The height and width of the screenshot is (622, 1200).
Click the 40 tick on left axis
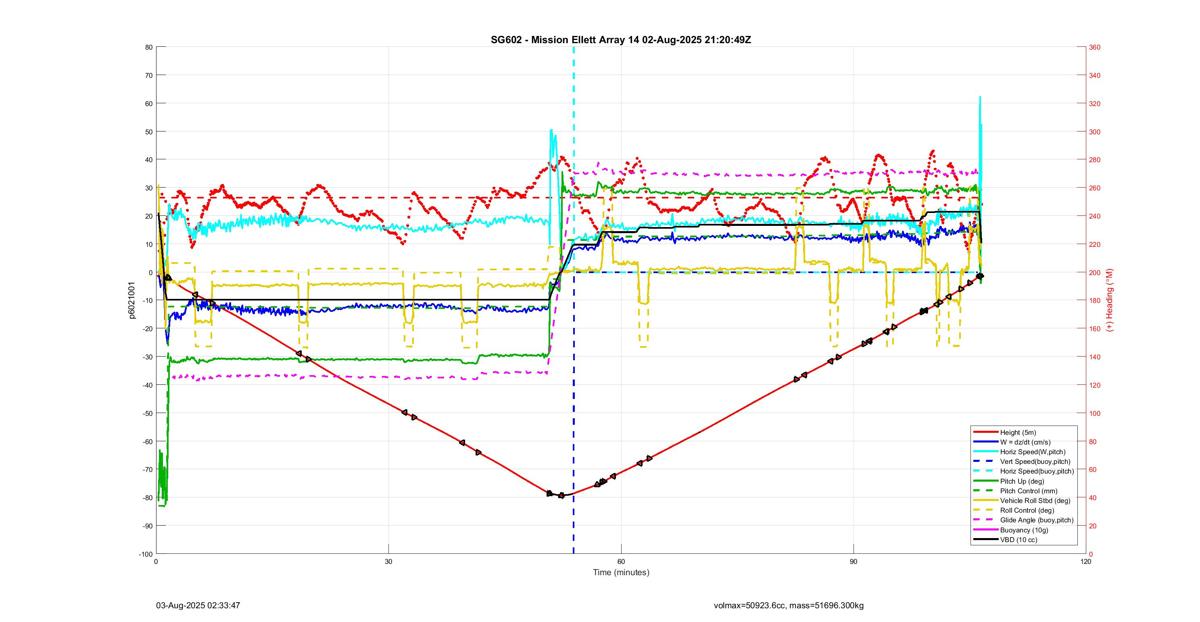coord(148,160)
